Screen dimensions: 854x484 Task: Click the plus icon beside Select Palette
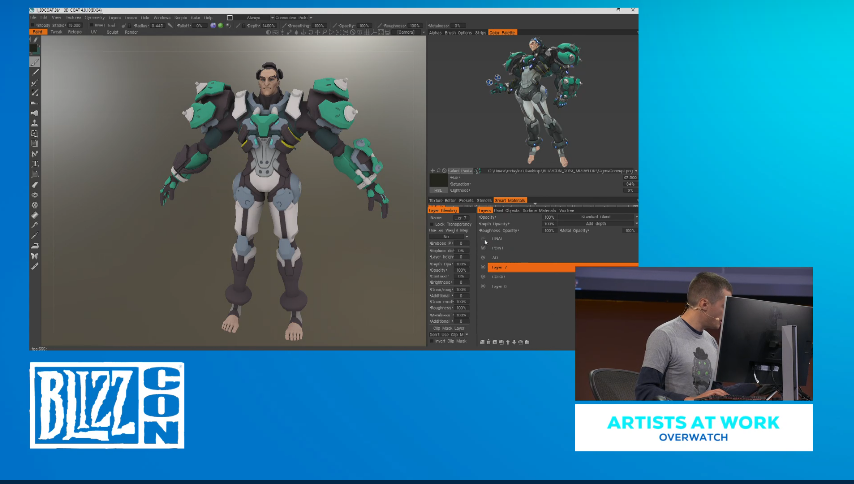click(x=433, y=171)
